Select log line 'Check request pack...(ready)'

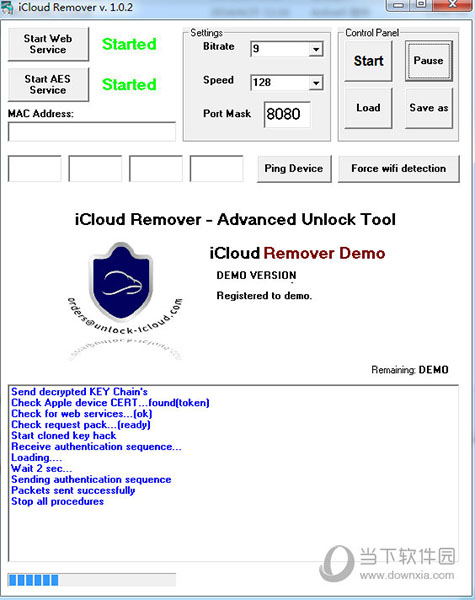click(x=81, y=425)
